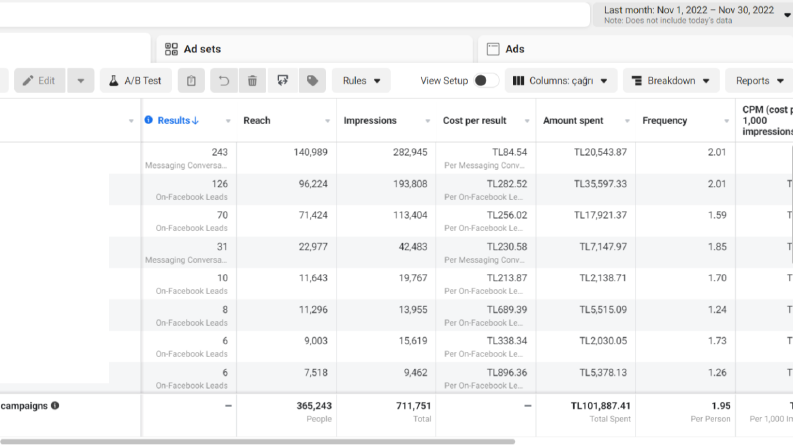Open the Edit dropdown arrow

[x=80, y=80]
